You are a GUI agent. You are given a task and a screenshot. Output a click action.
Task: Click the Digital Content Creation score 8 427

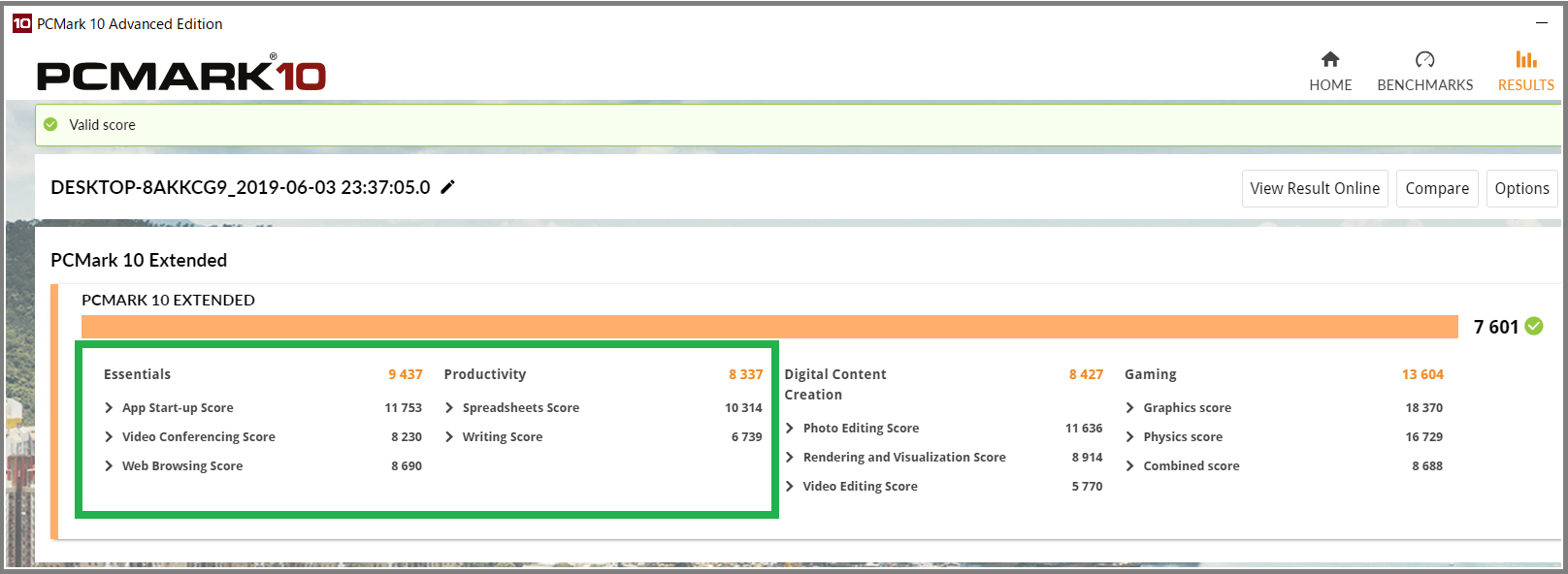pyautogui.click(x=1086, y=374)
